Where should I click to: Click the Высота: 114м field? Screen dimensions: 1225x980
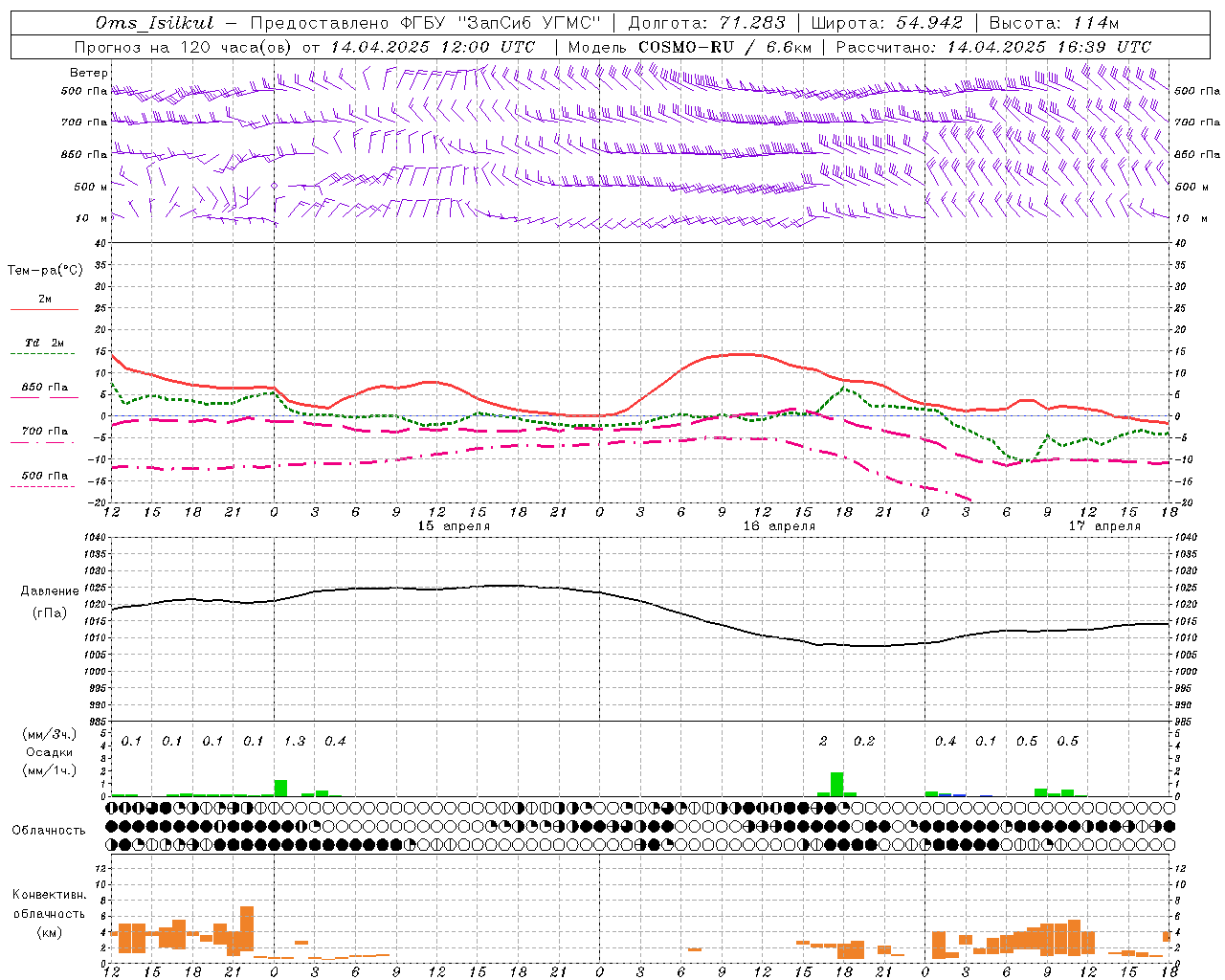point(1054,23)
